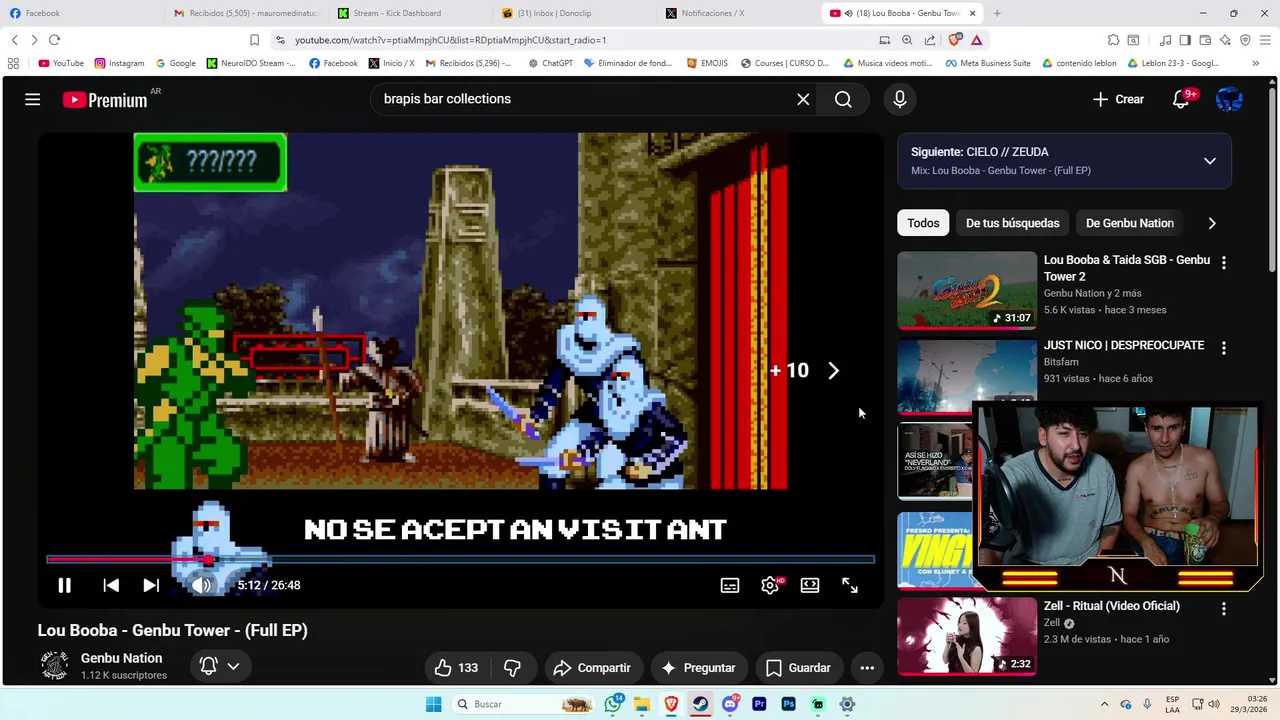
Task: Like the video with 133 likes
Action: tap(456, 668)
